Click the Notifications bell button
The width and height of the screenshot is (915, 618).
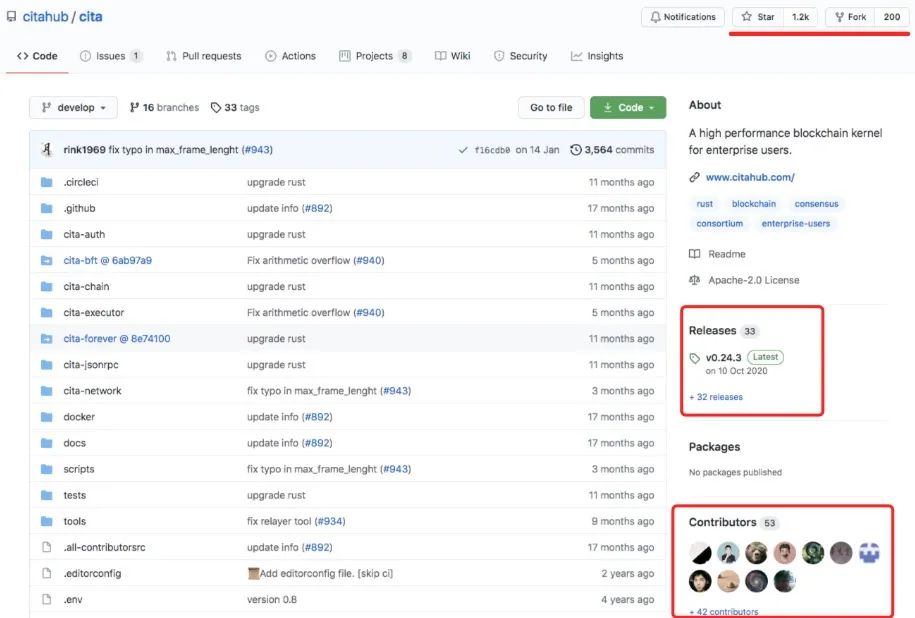pyautogui.click(x=683, y=17)
